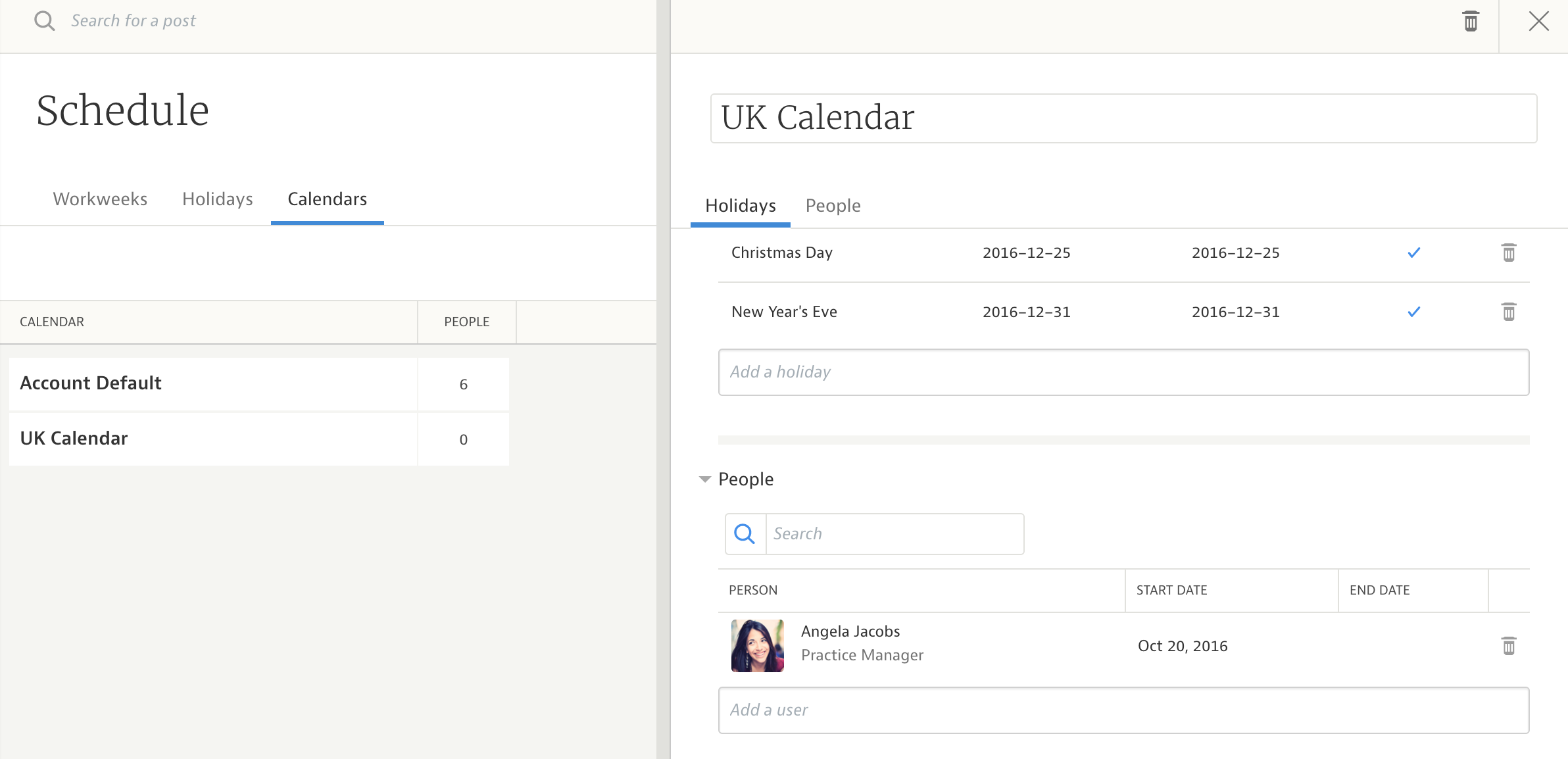Screen dimensions: 1568x759
Task: Click the post search magnifier icon
Action: [44, 21]
